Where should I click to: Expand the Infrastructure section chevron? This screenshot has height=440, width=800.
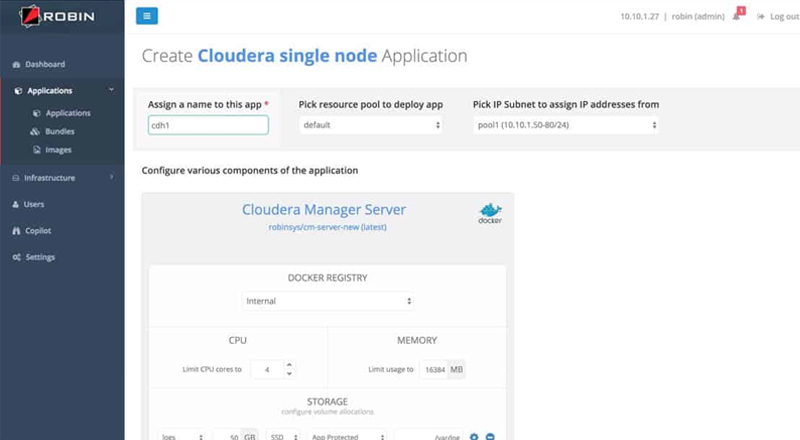pos(112,177)
